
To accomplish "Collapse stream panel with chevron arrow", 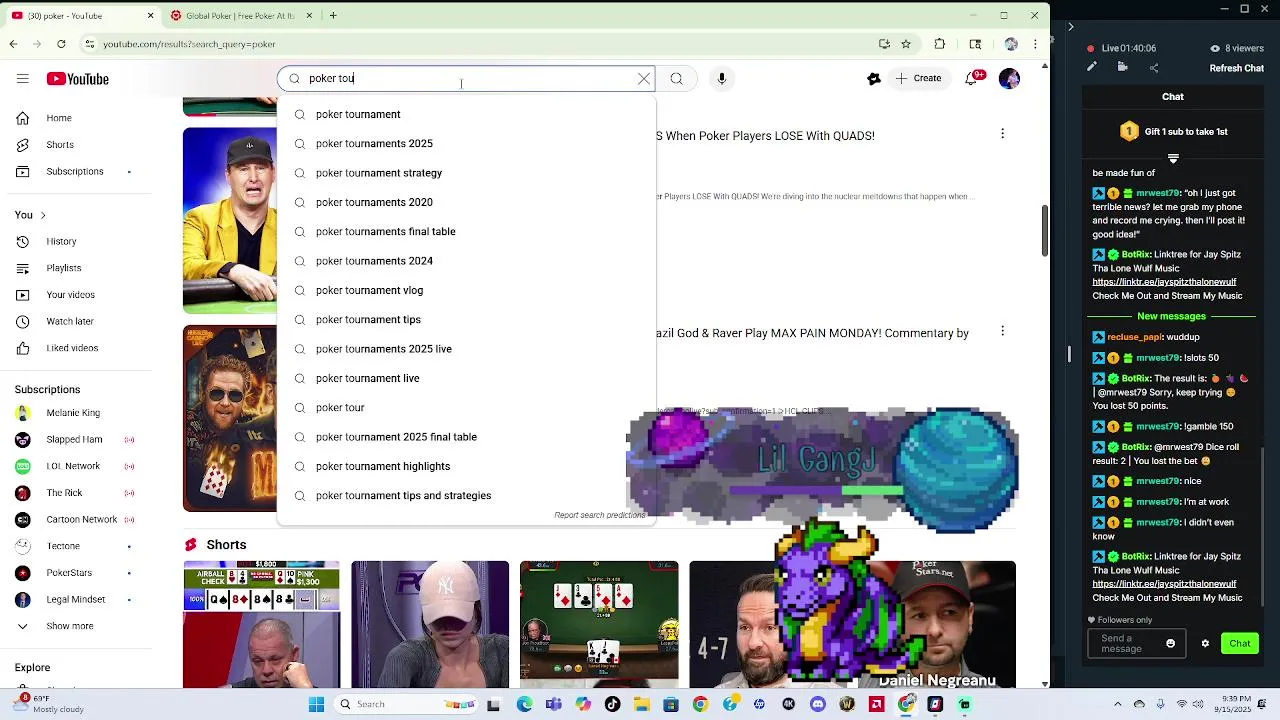I will [1071, 27].
